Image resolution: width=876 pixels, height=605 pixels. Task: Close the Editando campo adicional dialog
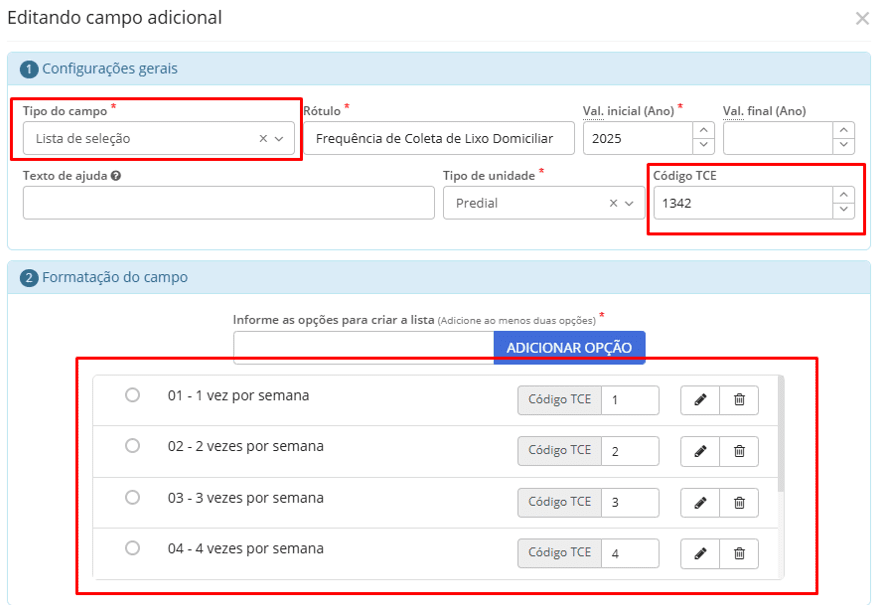pyautogui.click(x=861, y=18)
